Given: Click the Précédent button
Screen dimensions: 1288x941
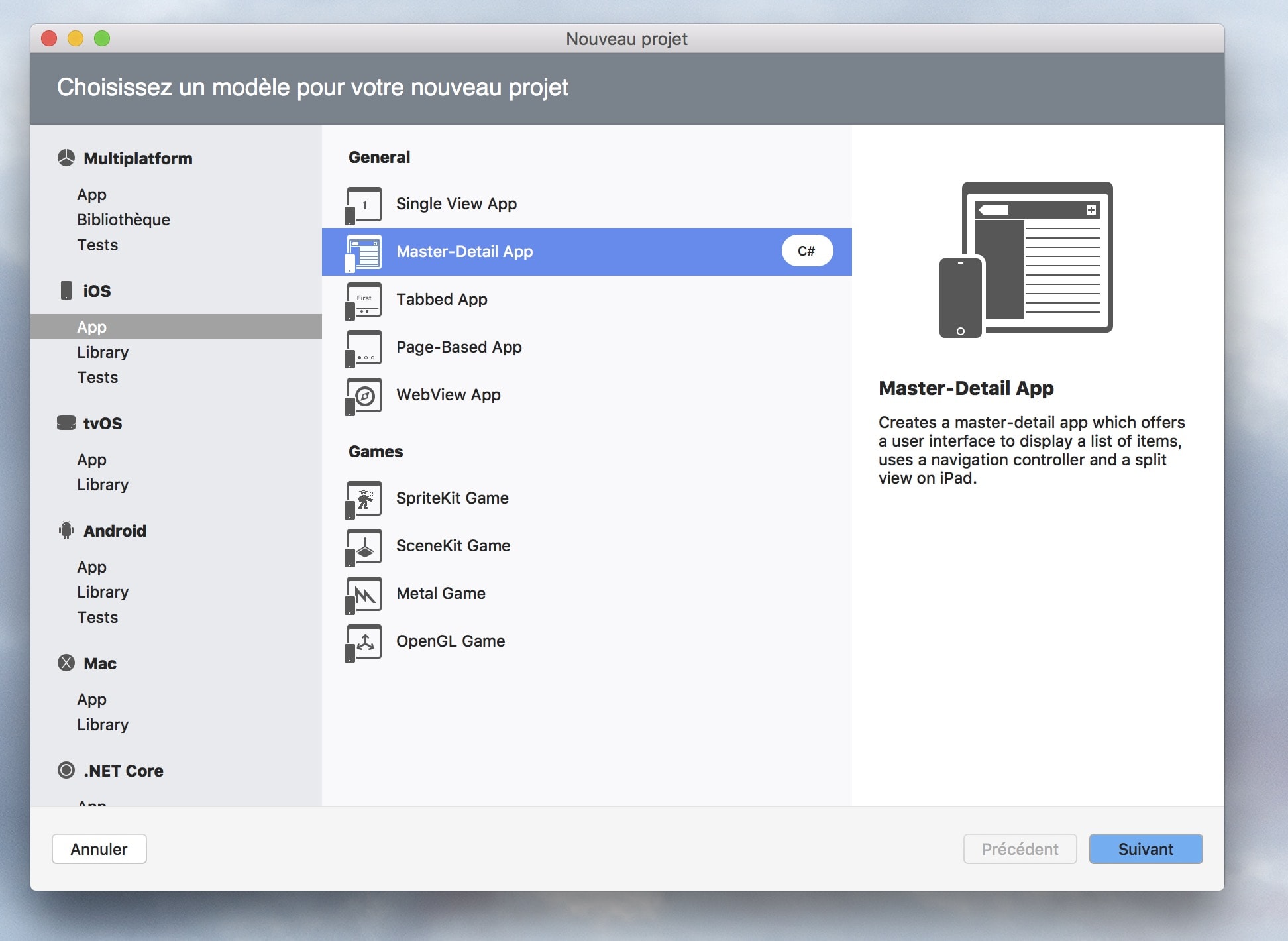Looking at the screenshot, I should pyautogui.click(x=1020, y=849).
